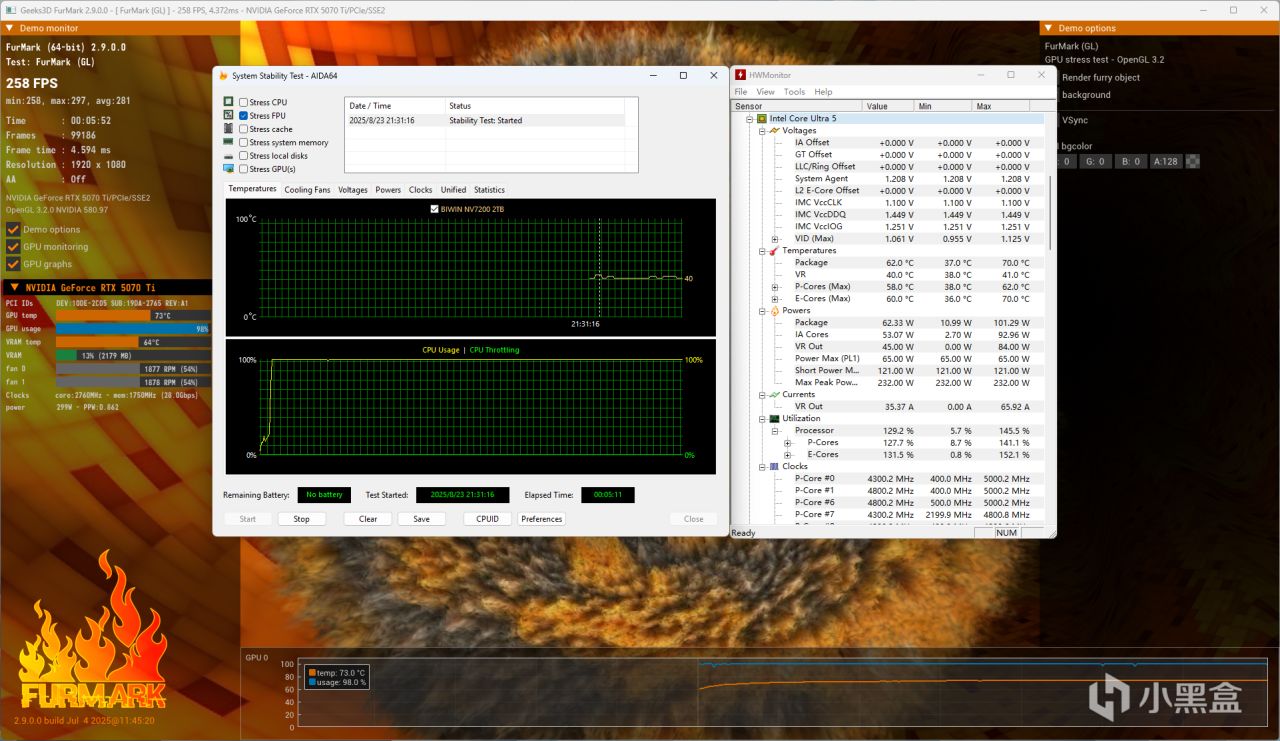Switch to the Cooling Fans tab

tap(307, 190)
